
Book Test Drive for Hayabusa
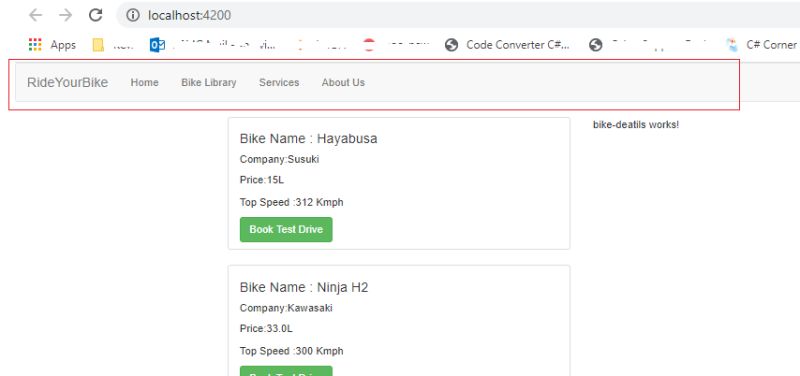[286, 230]
